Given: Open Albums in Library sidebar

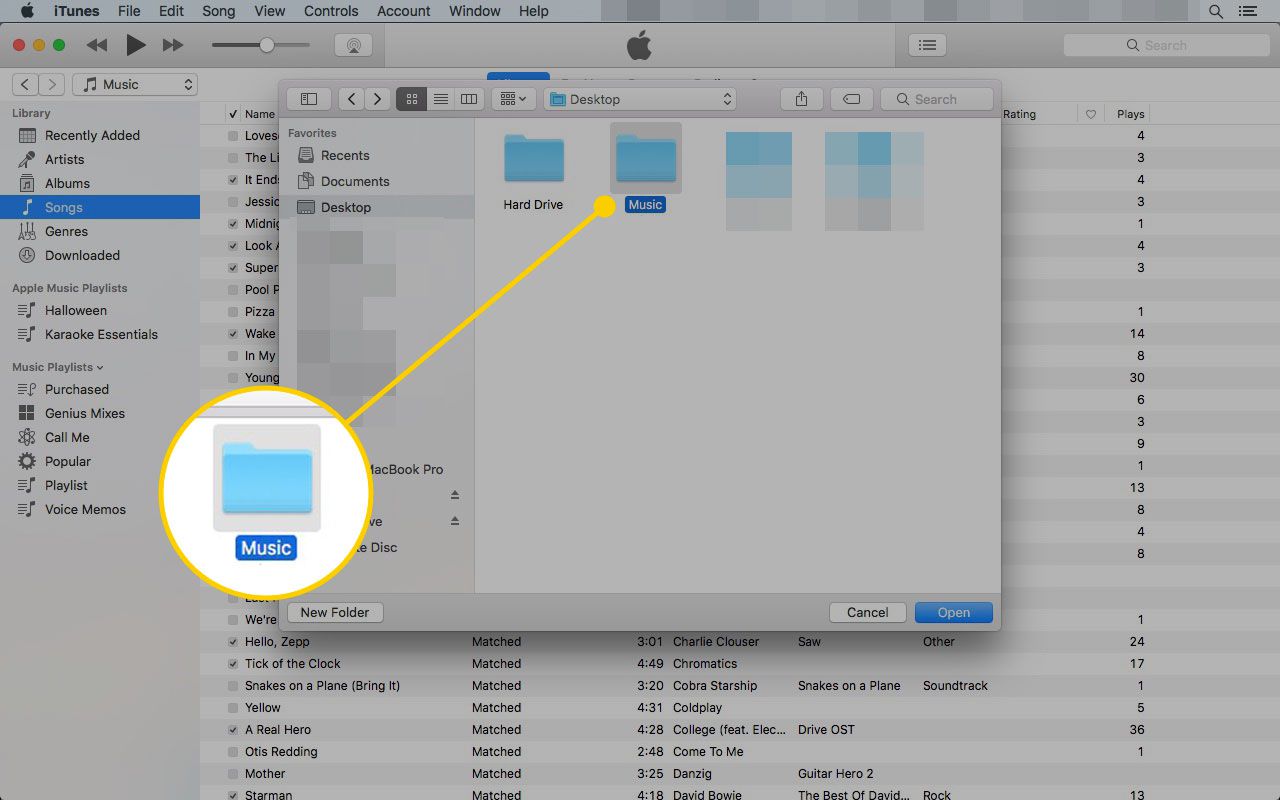Looking at the screenshot, I should coord(67,183).
